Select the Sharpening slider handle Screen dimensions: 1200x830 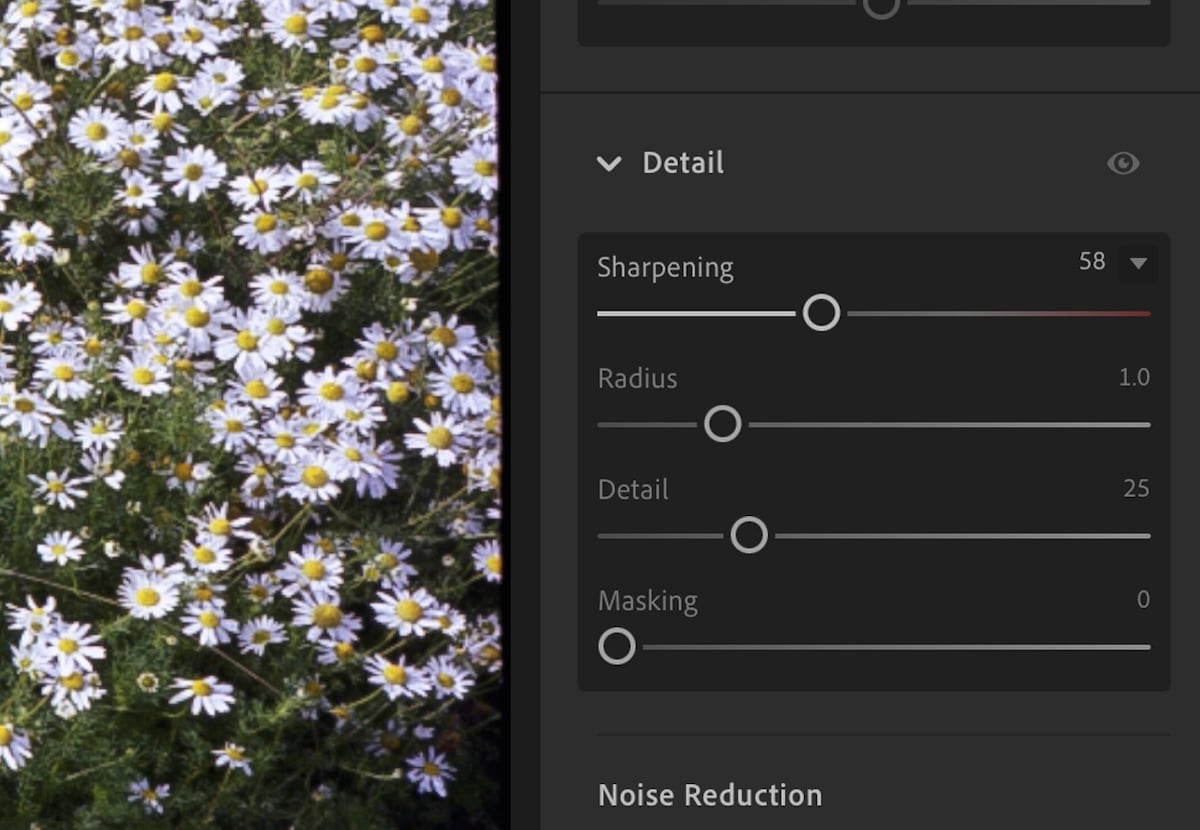(x=821, y=313)
